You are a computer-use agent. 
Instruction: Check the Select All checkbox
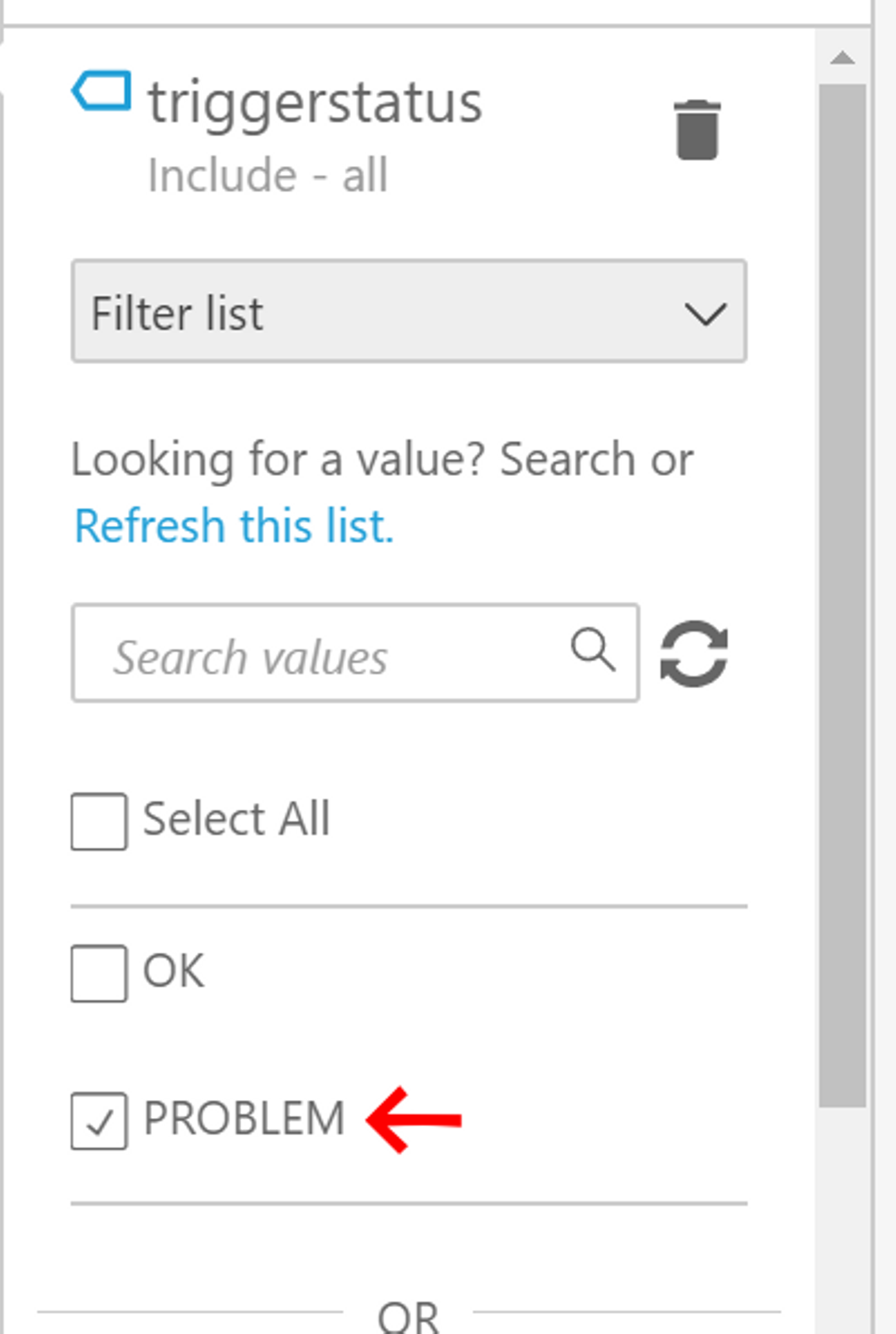(x=99, y=821)
